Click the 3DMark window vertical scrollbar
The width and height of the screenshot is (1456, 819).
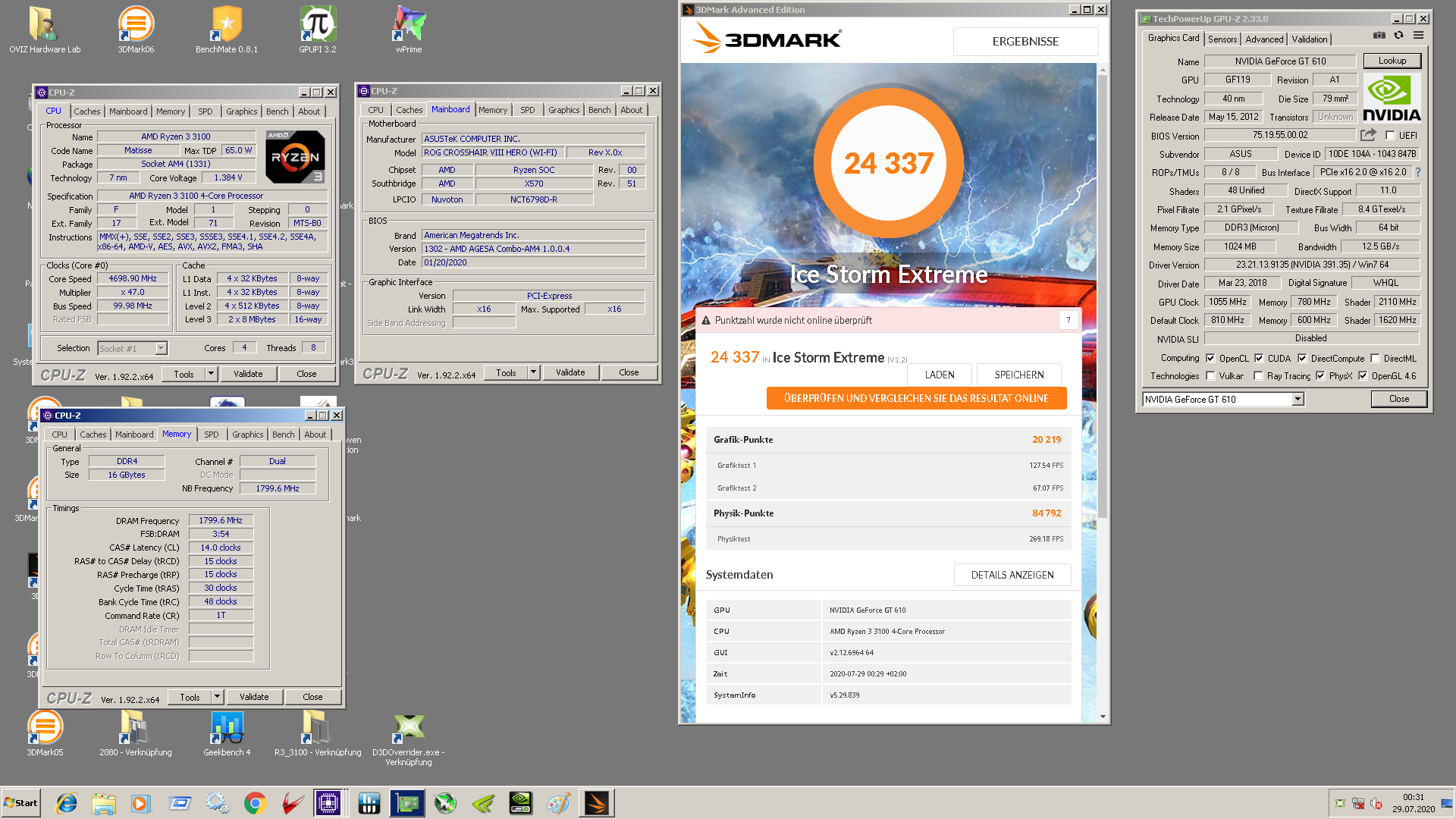coord(1103,296)
